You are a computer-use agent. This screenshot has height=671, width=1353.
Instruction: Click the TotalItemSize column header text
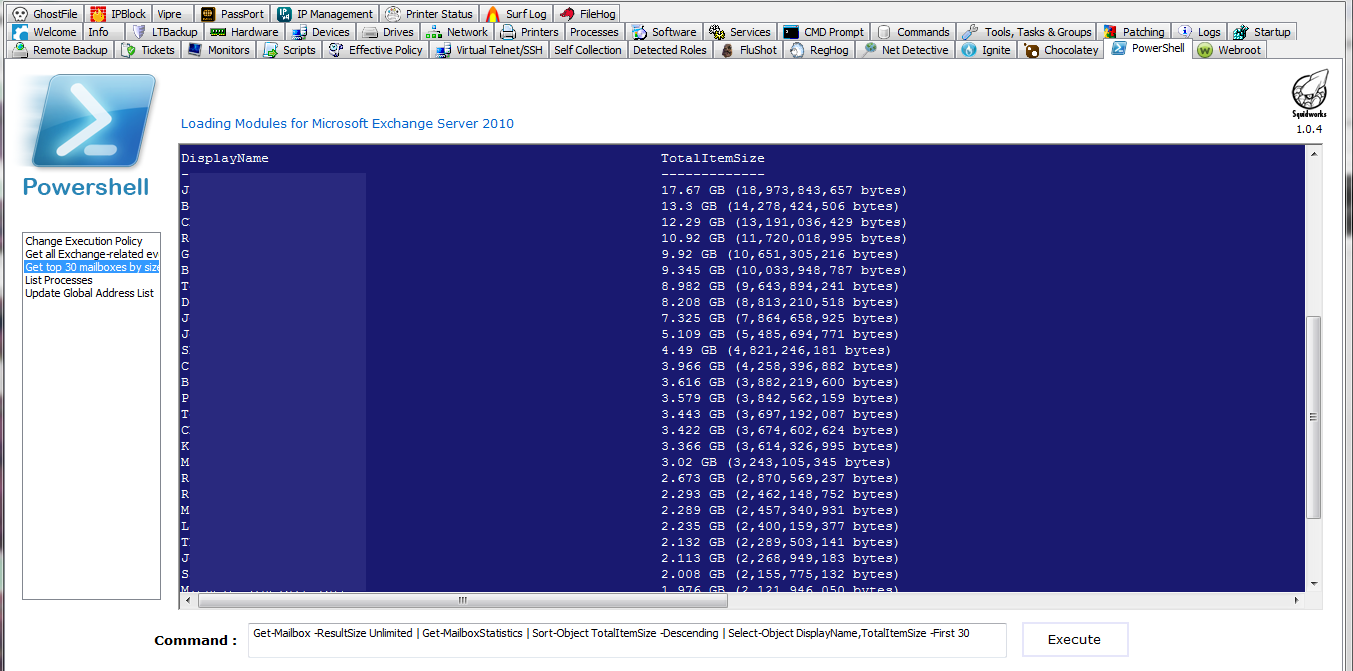pyautogui.click(x=713, y=158)
